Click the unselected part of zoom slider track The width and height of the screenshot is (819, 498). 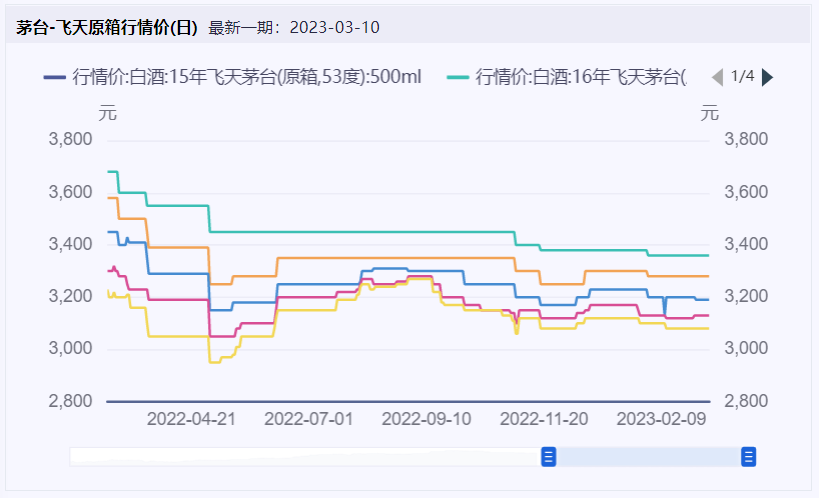306,457
